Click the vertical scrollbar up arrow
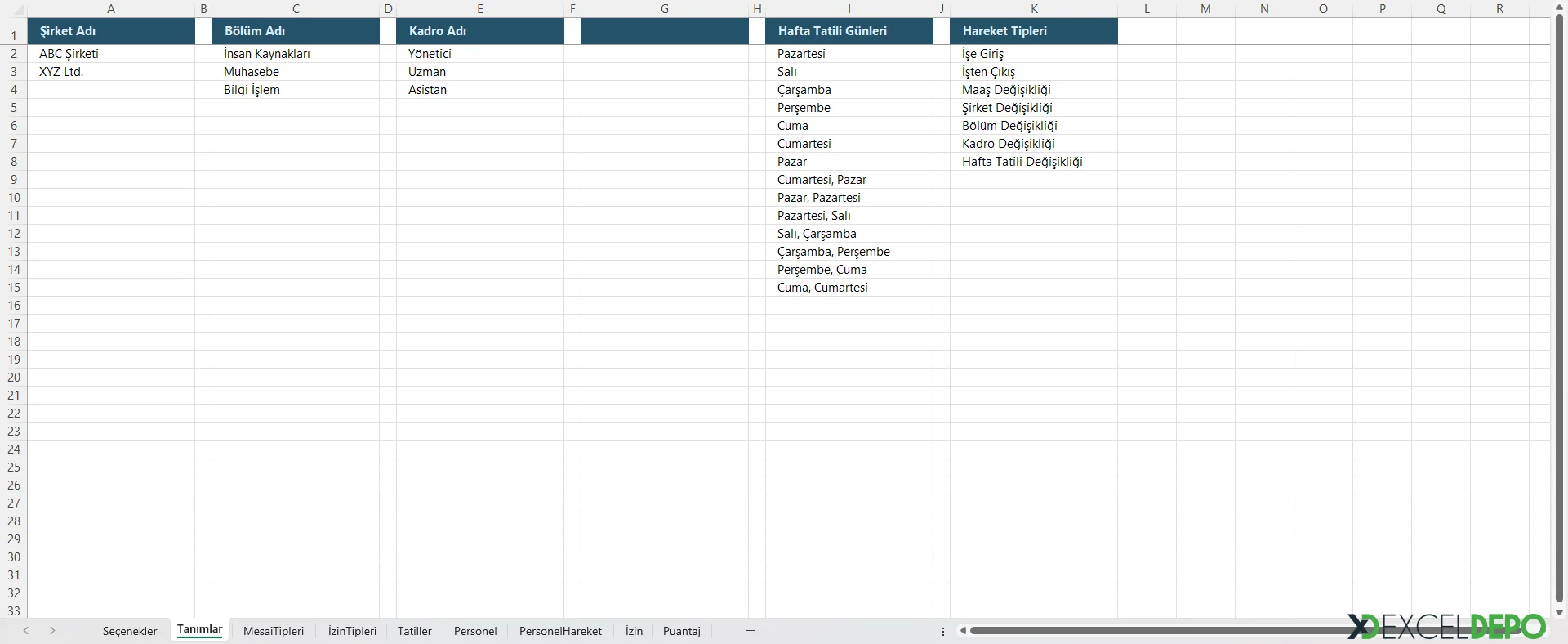1568x644 pixels. [x=1559, y=7]
